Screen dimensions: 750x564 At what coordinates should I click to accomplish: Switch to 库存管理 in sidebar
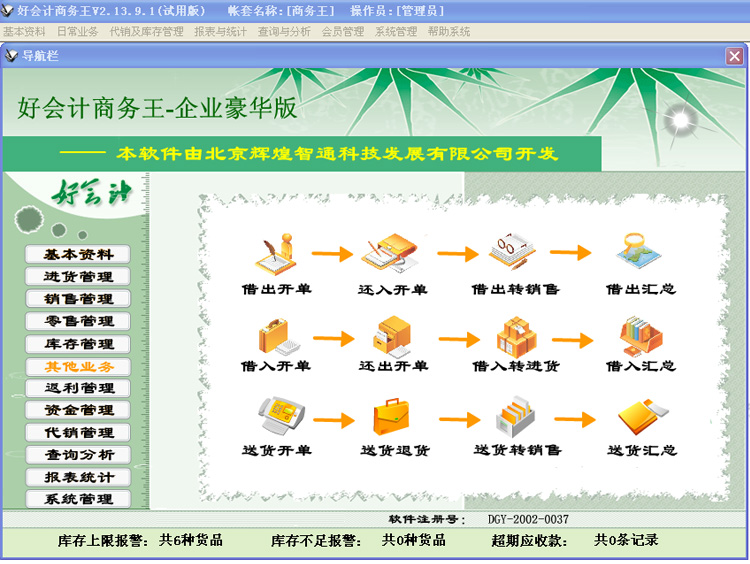pos(79,344)
